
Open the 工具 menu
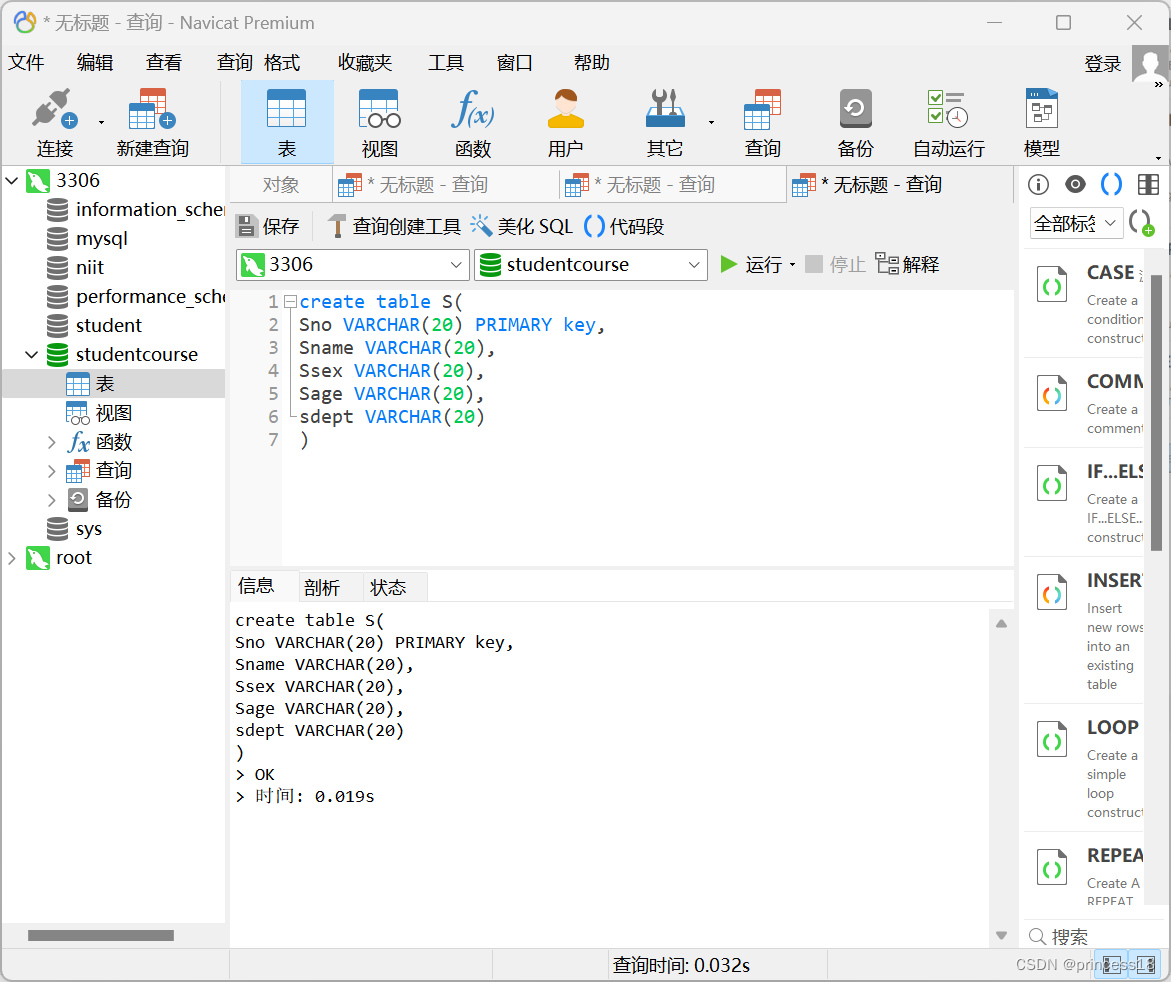tap(446, 62)
